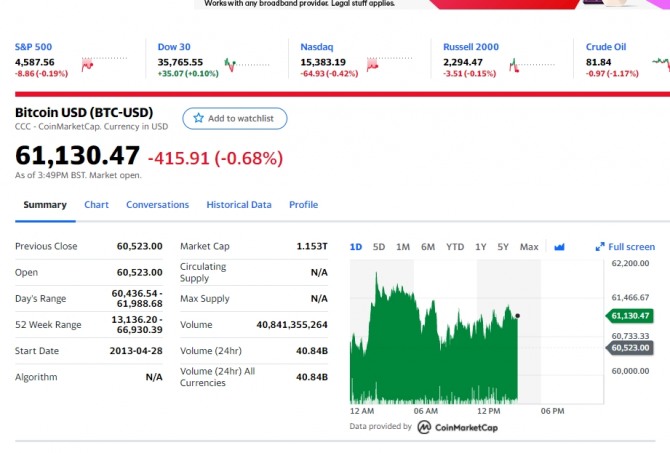
Task: Click the Start Date 2013-04-28
Action: [136, 351]
